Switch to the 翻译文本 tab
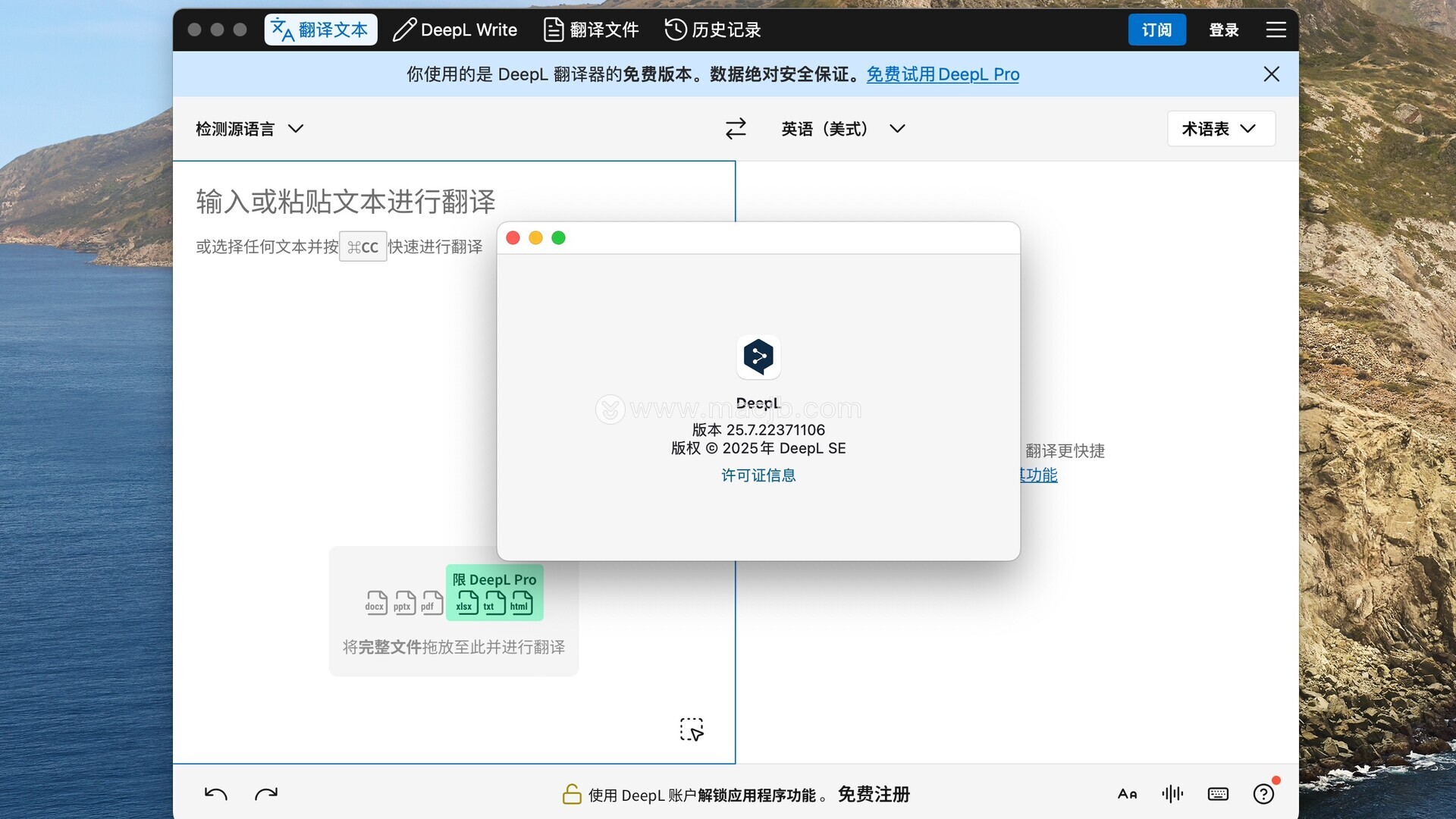This screenshot has width=1456, height=819. tap(320, 30)
